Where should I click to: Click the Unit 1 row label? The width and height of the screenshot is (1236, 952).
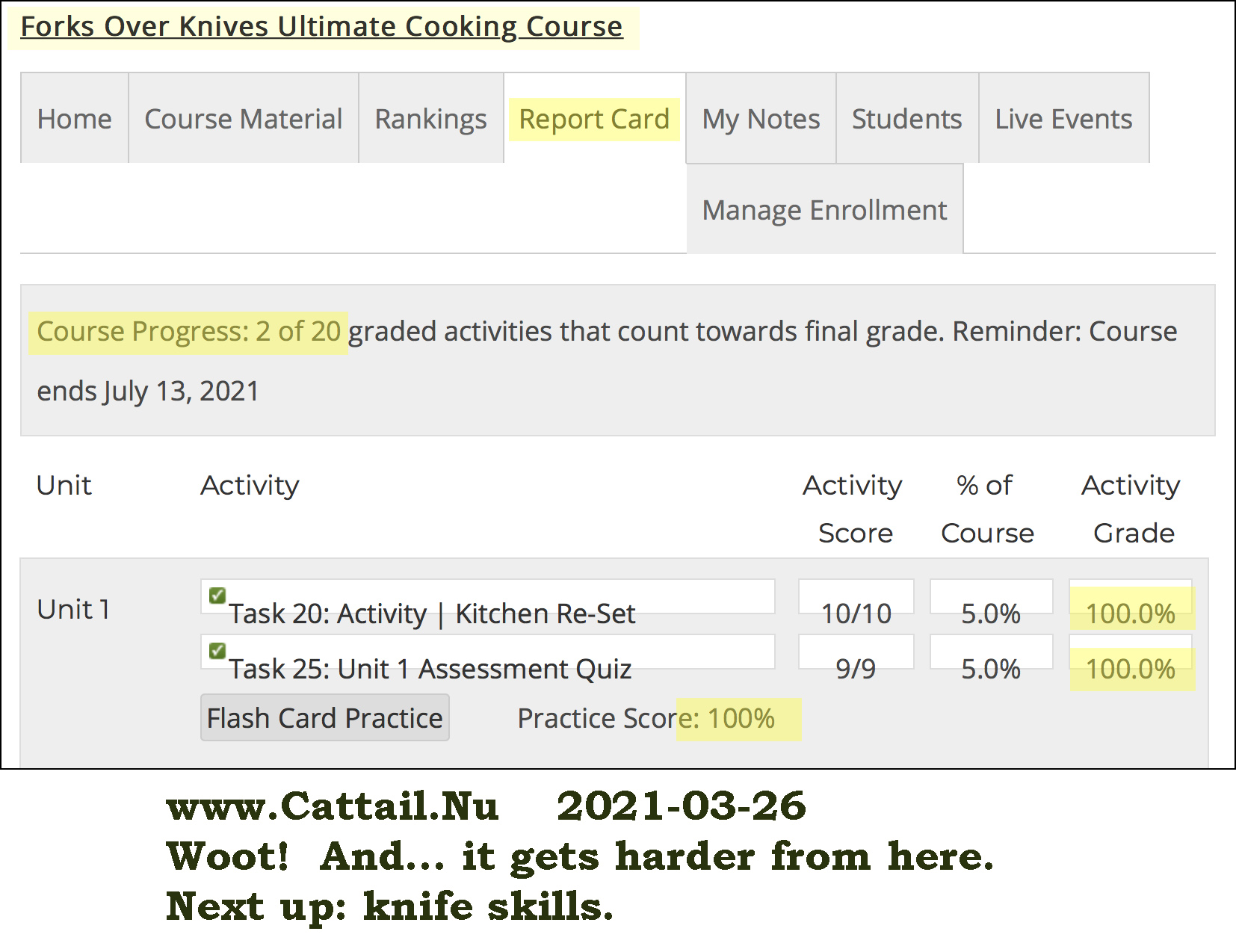[x=74, y=609]
